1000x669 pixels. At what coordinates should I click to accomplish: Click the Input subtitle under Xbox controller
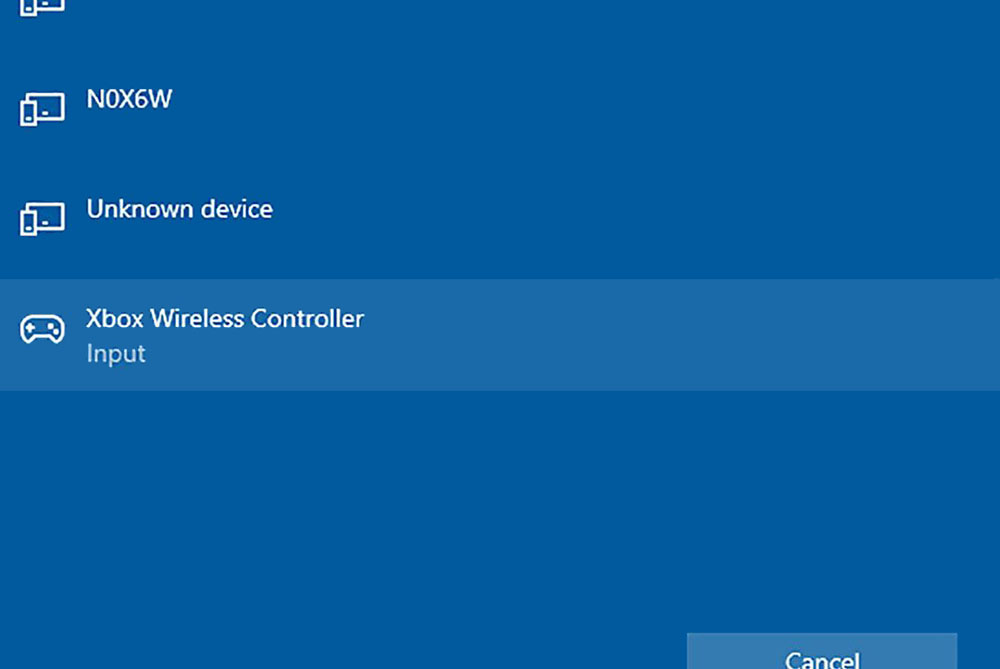116,354
